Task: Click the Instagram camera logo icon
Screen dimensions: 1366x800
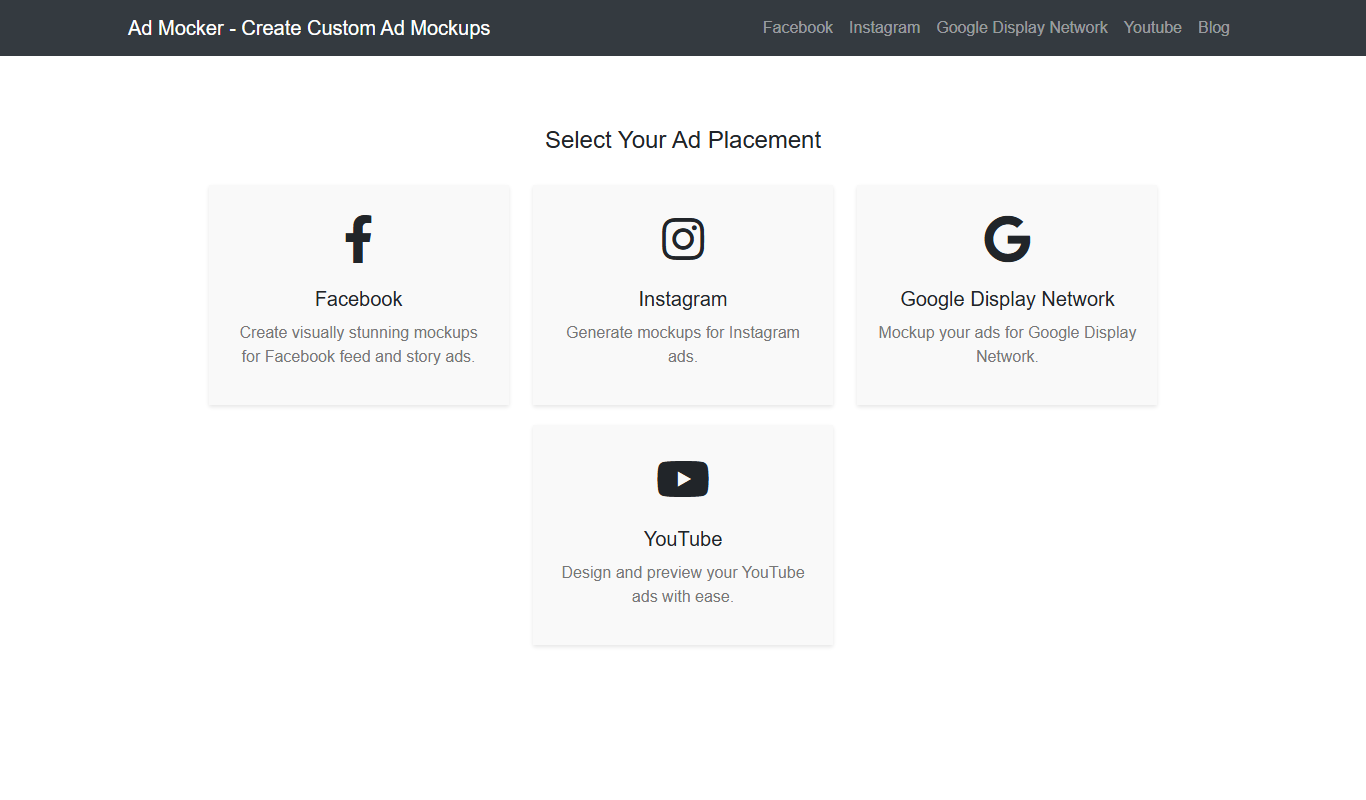Action: [683, 239]
